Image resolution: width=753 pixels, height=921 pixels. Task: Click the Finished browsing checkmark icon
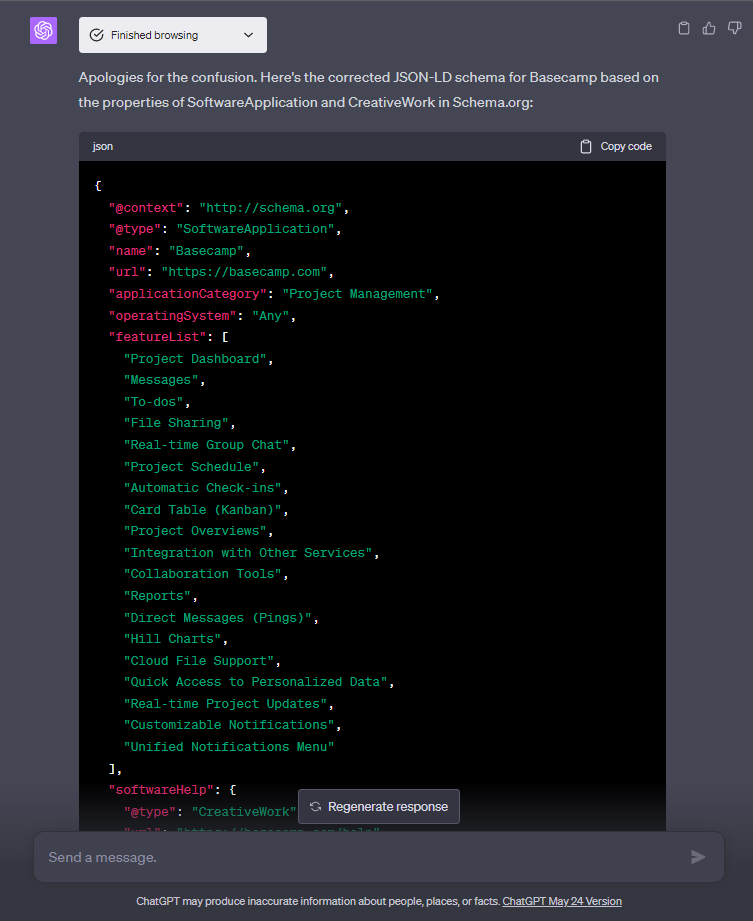click(96, 35)
